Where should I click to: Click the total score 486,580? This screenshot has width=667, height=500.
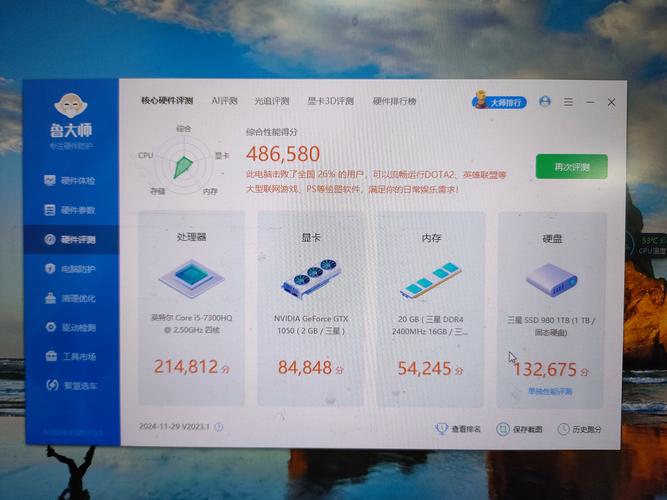pyautogui.click(x=283, y=154)
